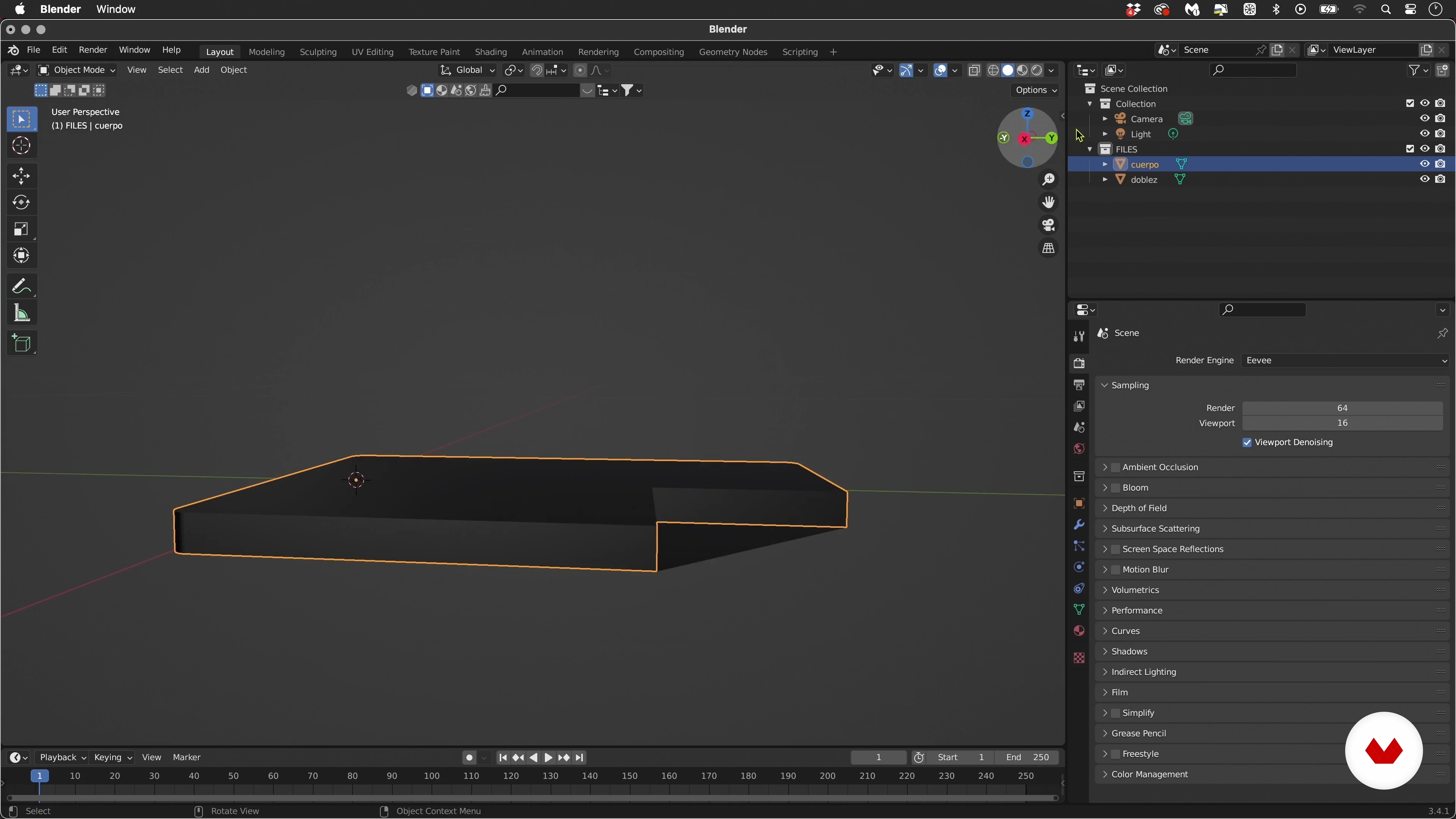Screen dimensions: 1456x819
Task: Toggle camera view in viewport
Action: pos(1048,226)
